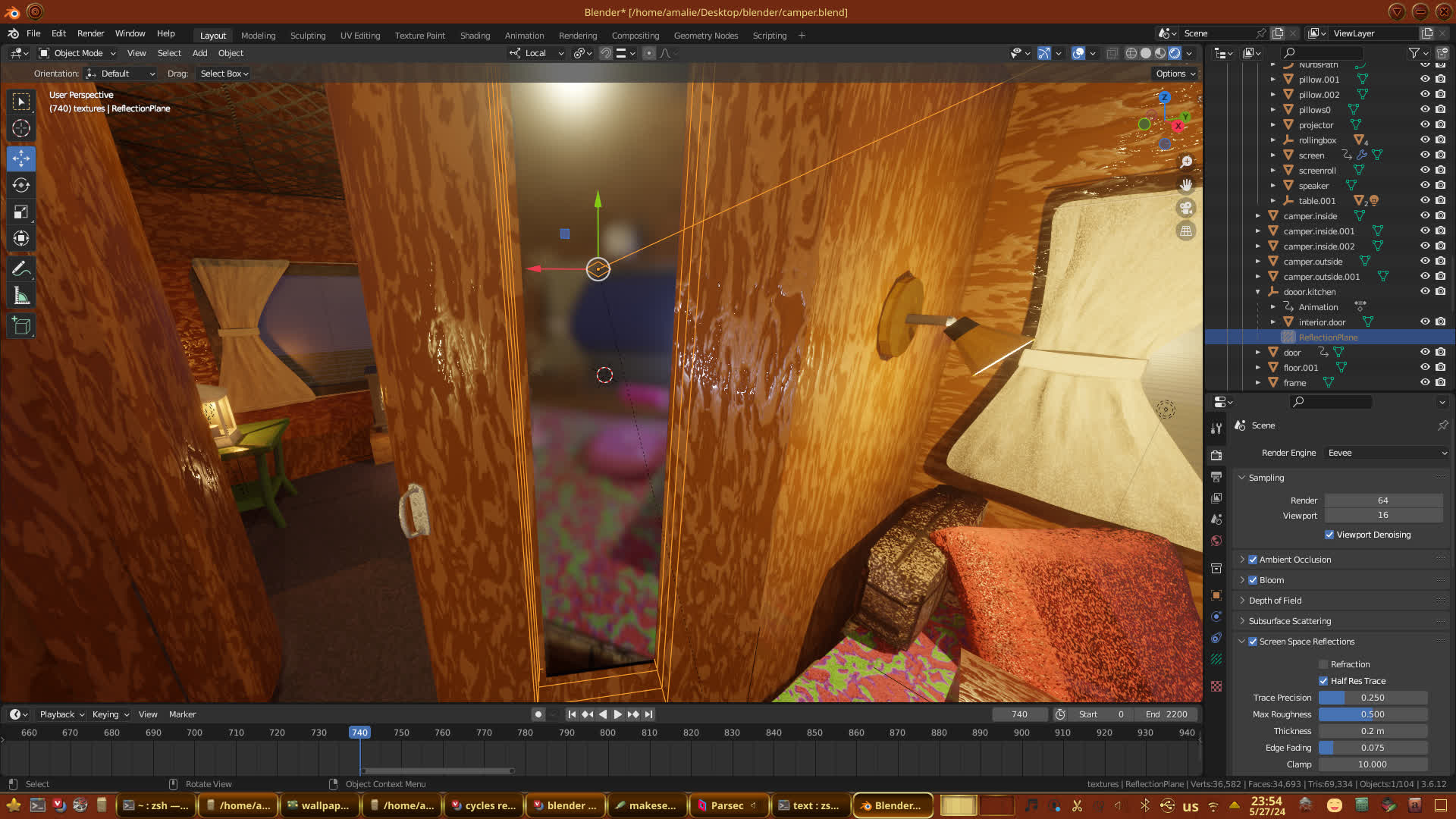
Task: Select the Rotate tool in toolbar
Action: click(21, 185)
